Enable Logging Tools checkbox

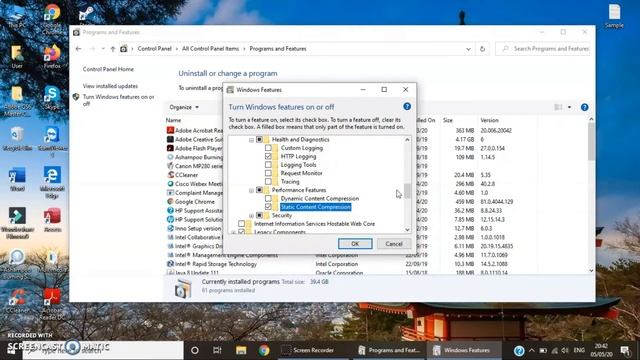coord(268,165)
